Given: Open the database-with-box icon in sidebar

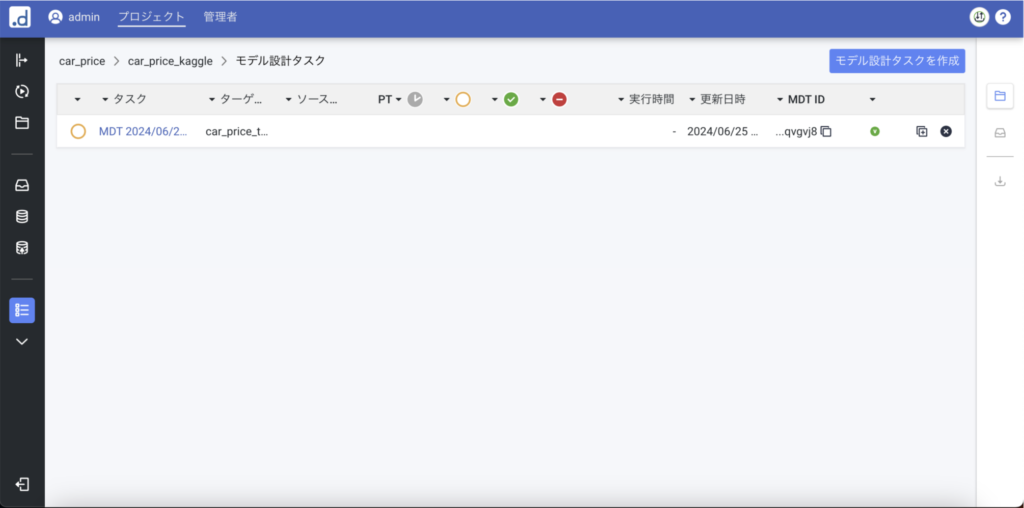Looking at the screenshot, I should pos(22,248).
